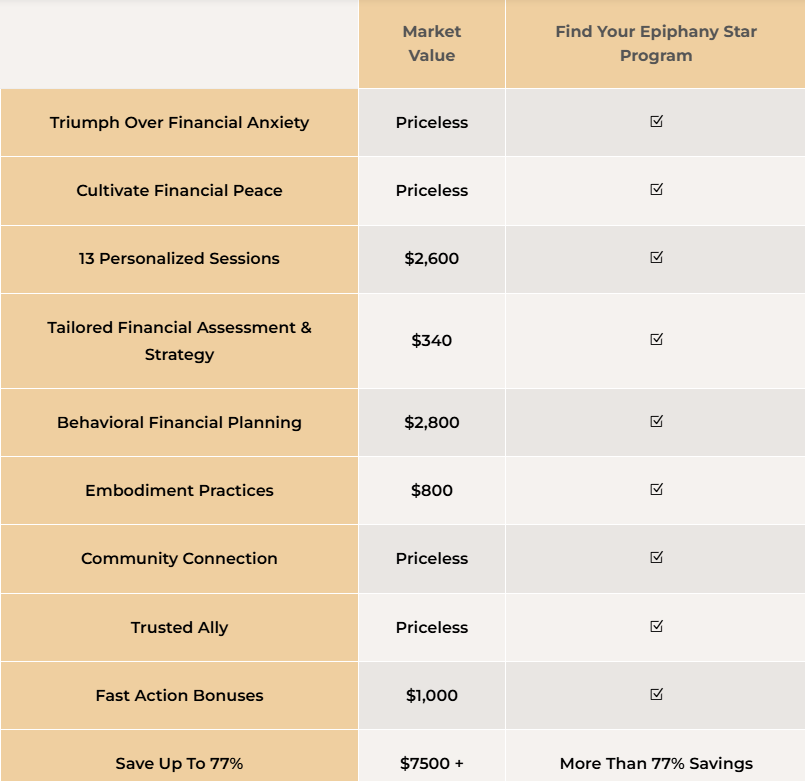Viewport: 805px width, 781px height.
Task: Select the More Than 77% Savings text
Action: (656, 764)
